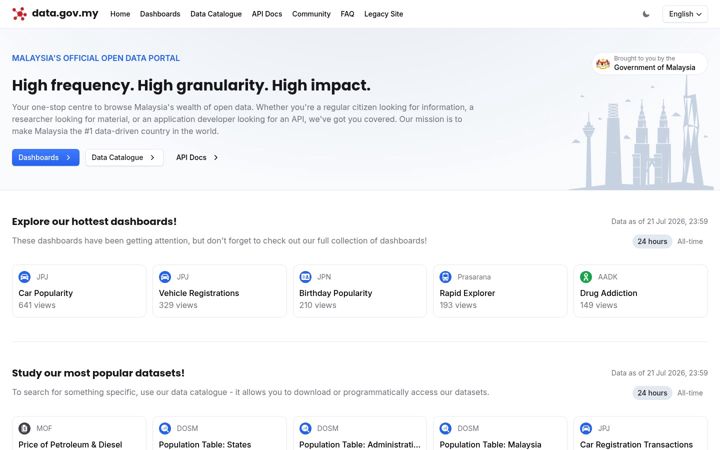Select 24 hours for hottest dashboards
720x450 pixels.
point(652,242)
